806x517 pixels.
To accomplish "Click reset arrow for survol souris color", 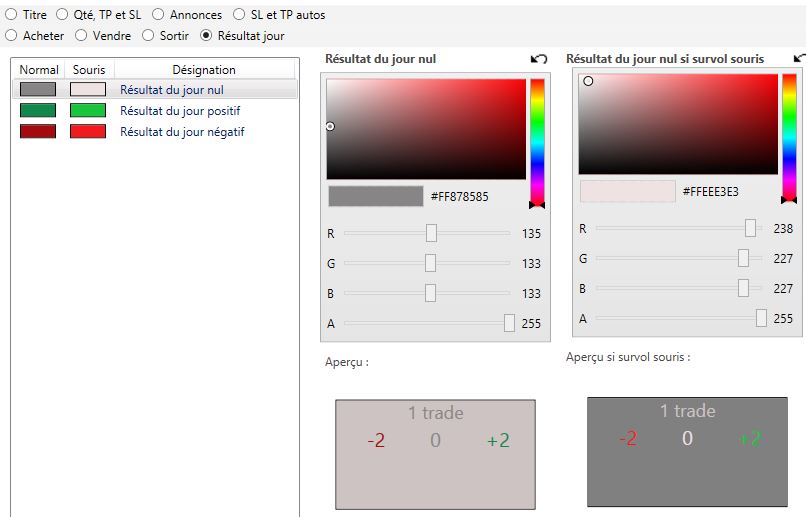I will pos(799,59).
